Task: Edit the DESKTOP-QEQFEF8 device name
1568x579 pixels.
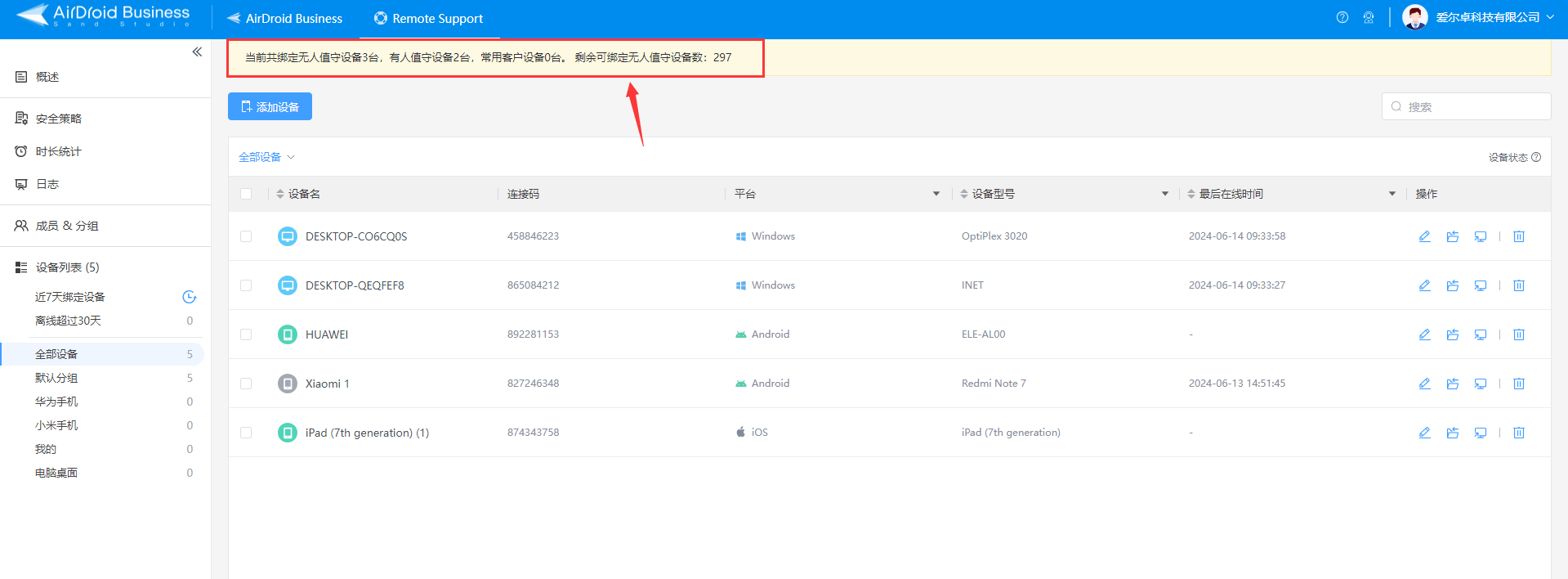Action: (x=1424, y=285)
